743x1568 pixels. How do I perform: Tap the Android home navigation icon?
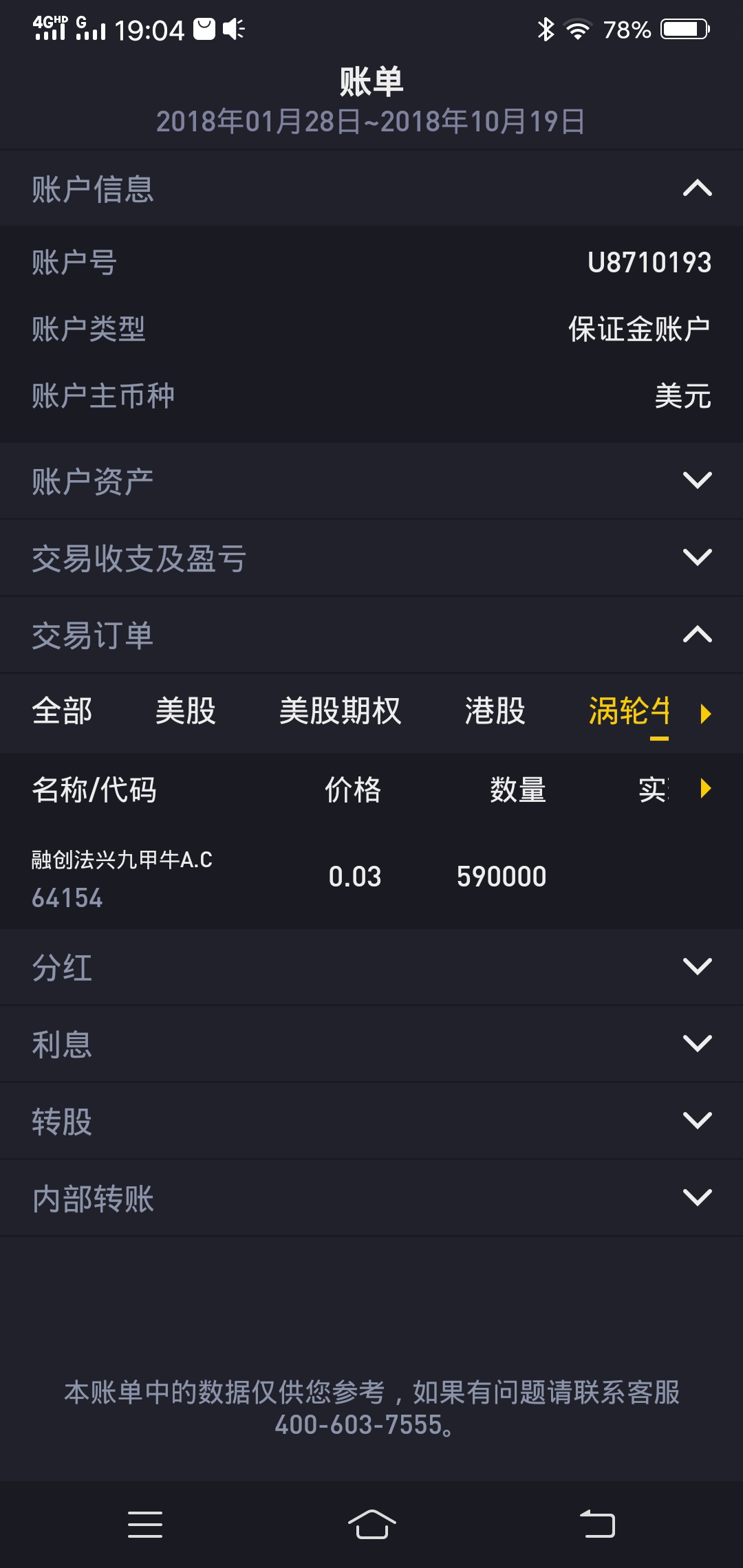(371, 1525)
